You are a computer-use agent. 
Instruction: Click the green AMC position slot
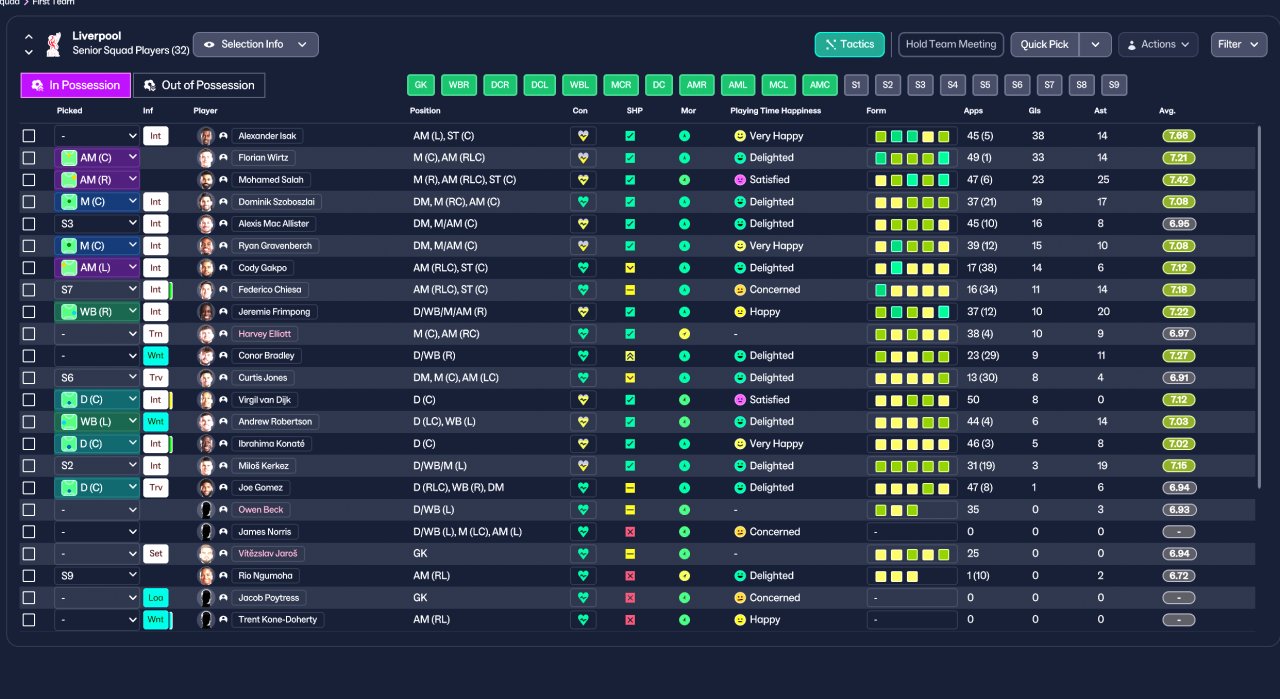[820, 85]
